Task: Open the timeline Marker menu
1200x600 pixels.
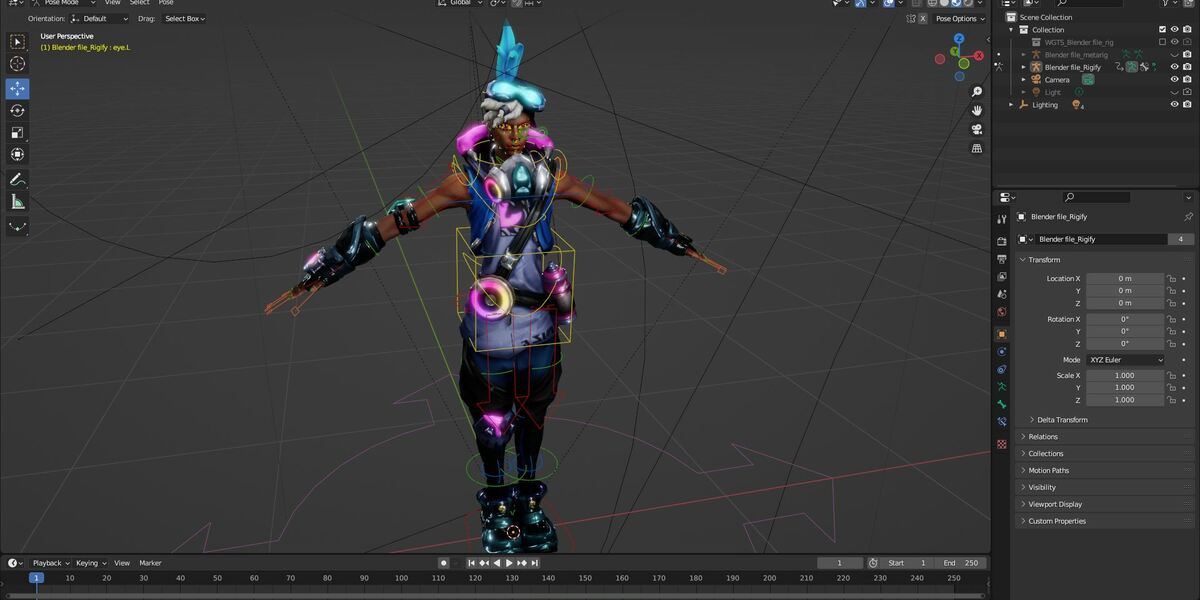Action: coord(150,563)
